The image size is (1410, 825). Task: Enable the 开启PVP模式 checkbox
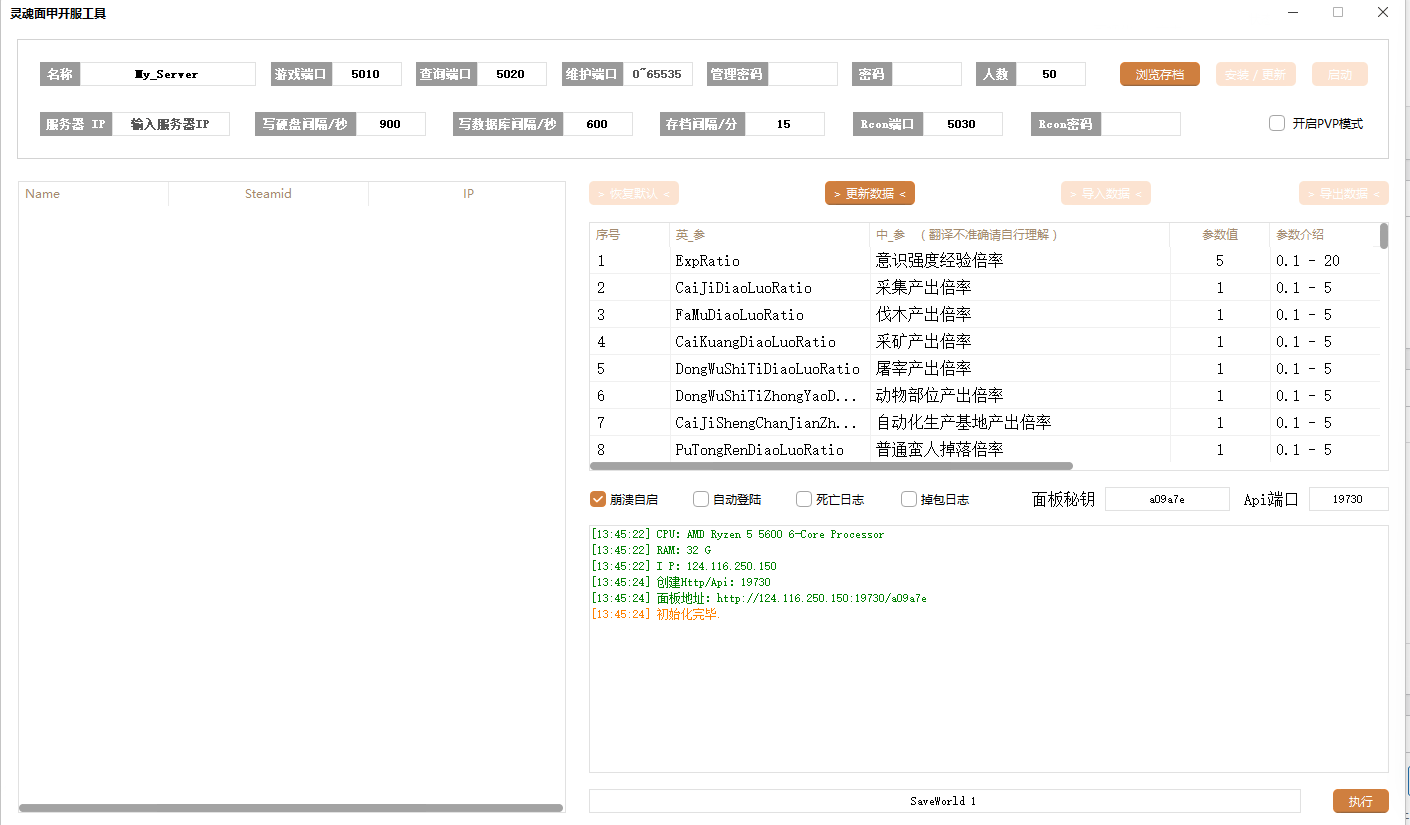pos(1277,123)
